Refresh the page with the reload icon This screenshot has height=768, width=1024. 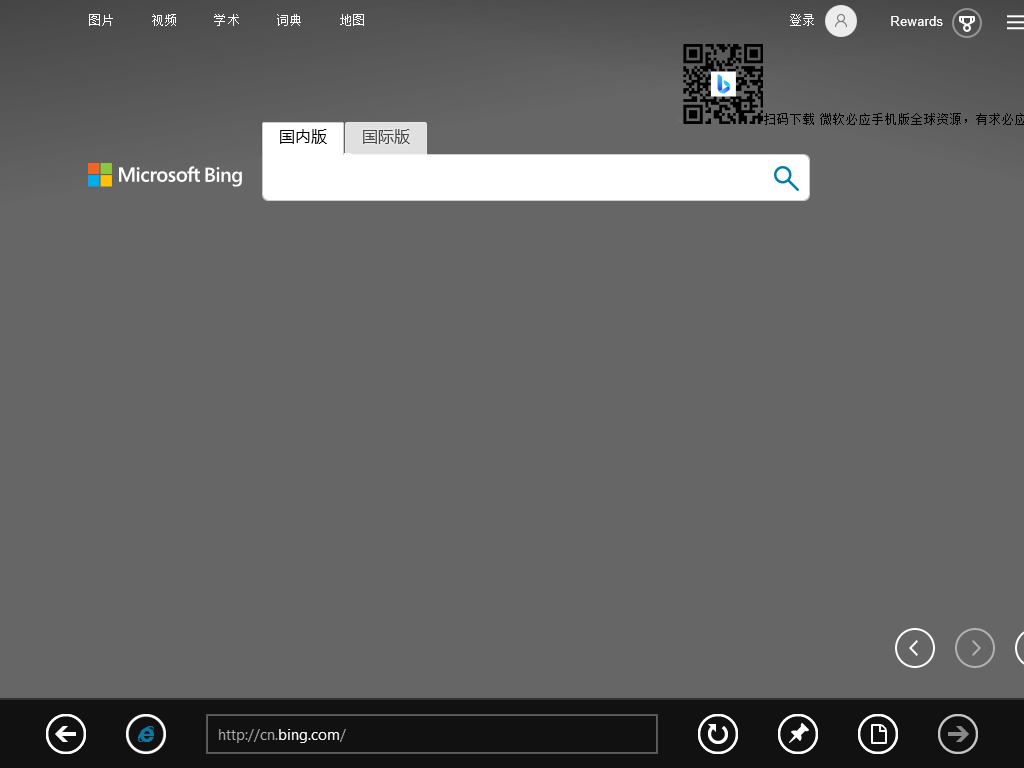tap(718, 734)
